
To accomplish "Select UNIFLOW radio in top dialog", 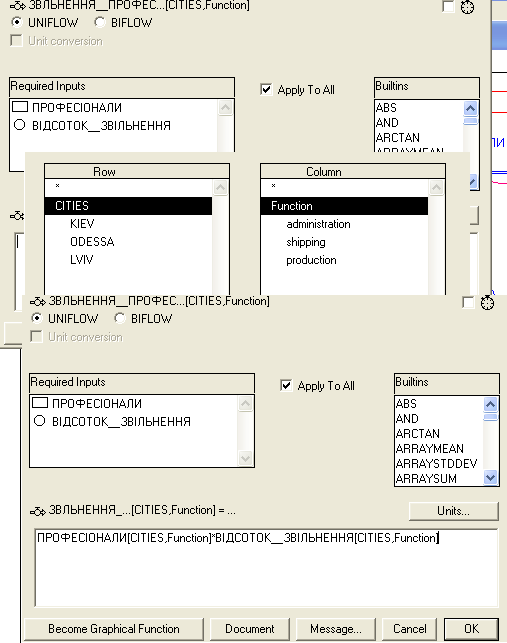I will (16, 22).
